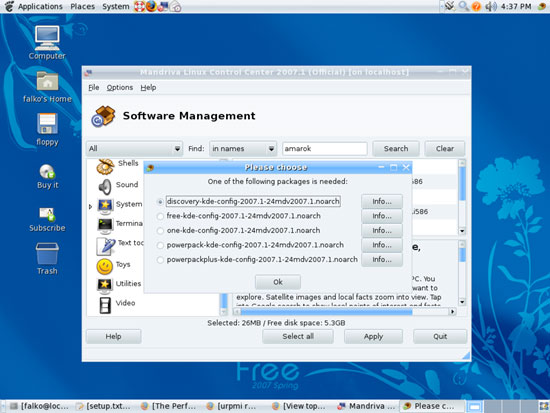Open the File menu

click(94, 87)
